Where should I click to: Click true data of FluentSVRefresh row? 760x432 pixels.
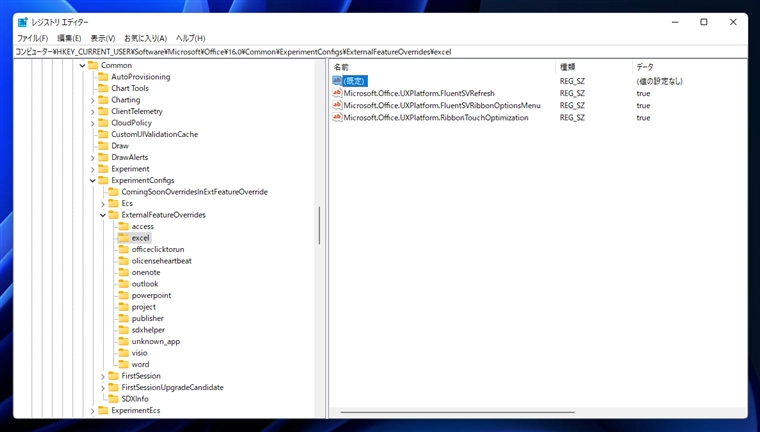(x=644, y=93)
